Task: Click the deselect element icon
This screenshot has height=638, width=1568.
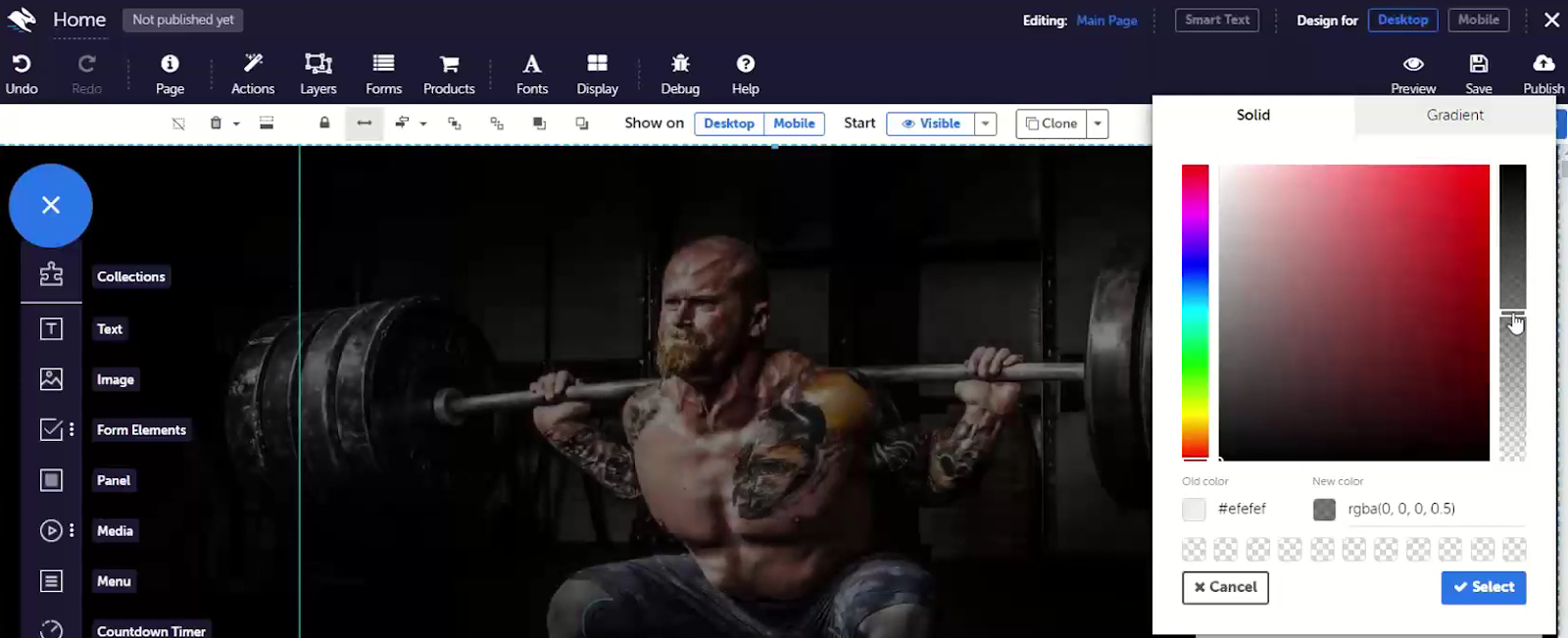Action: click(x=178, y=123)
